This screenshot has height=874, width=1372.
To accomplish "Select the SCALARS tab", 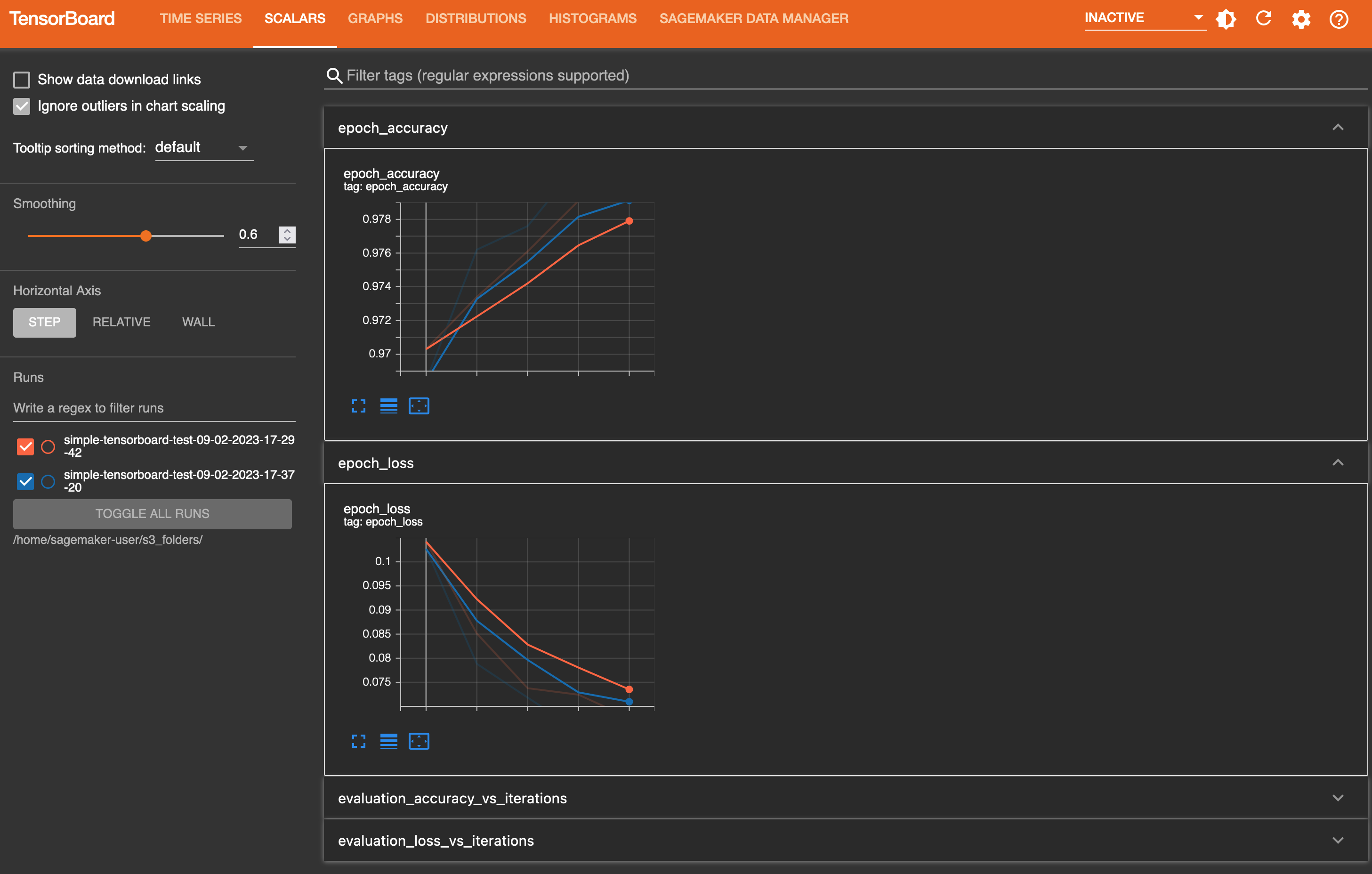I will coord(295,17).
